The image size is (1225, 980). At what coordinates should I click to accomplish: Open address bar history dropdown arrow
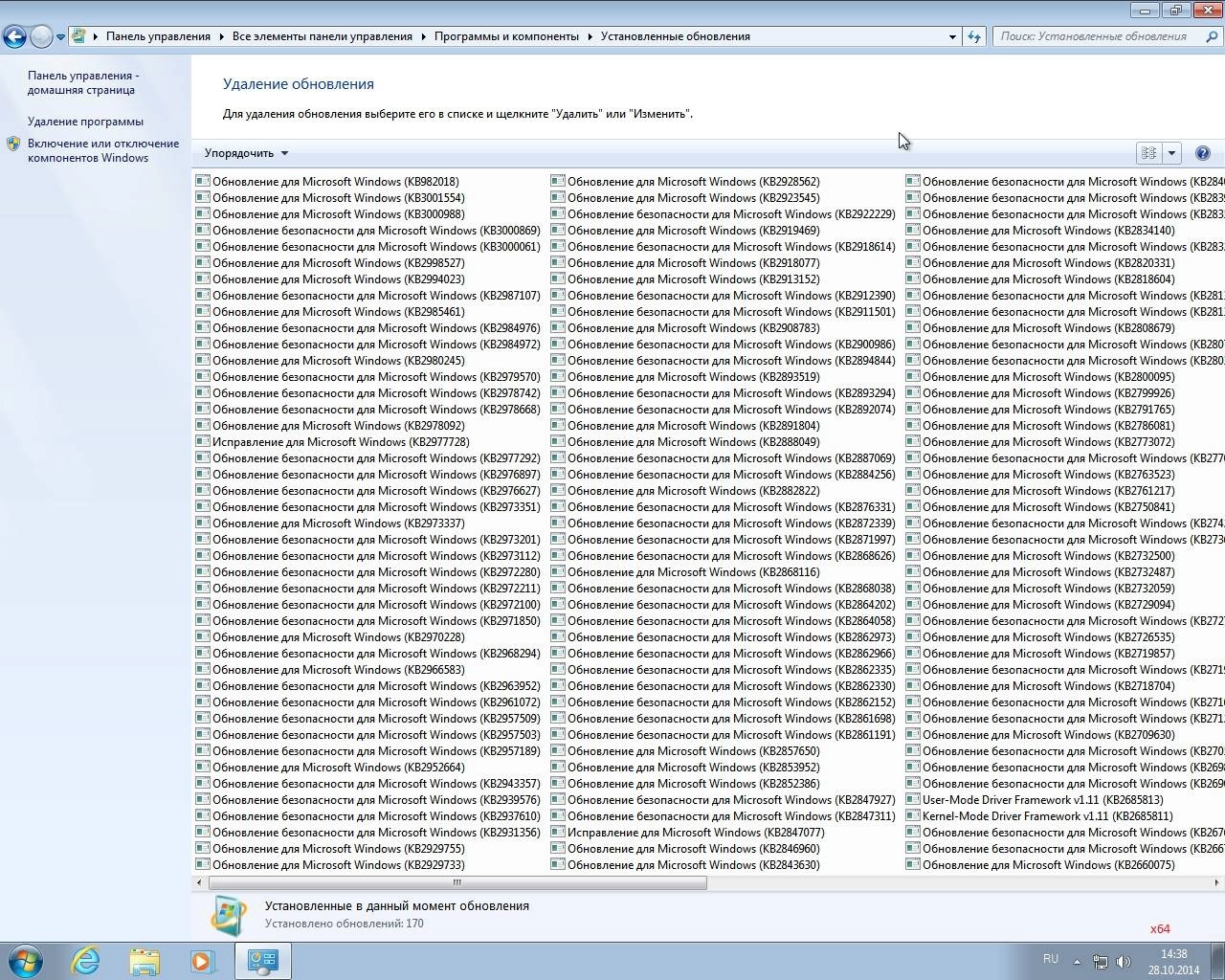click(x=952, y=36)
